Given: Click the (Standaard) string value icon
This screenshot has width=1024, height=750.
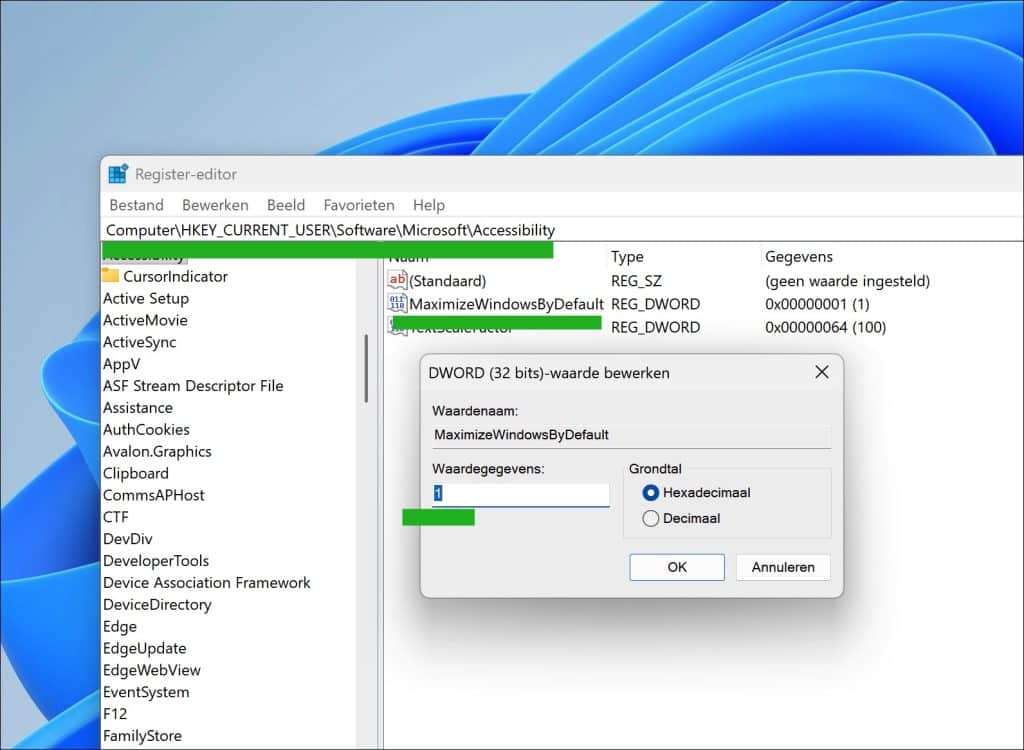Looking at the screenshot, I should 397,280.
